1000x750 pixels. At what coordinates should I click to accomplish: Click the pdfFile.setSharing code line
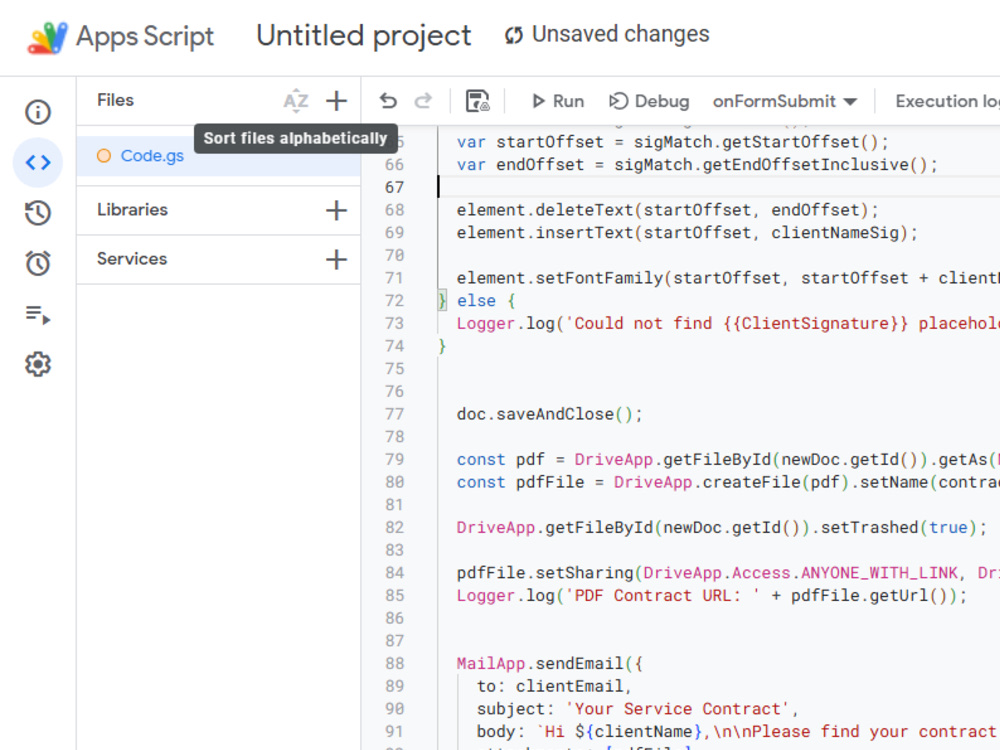point(728,573)
